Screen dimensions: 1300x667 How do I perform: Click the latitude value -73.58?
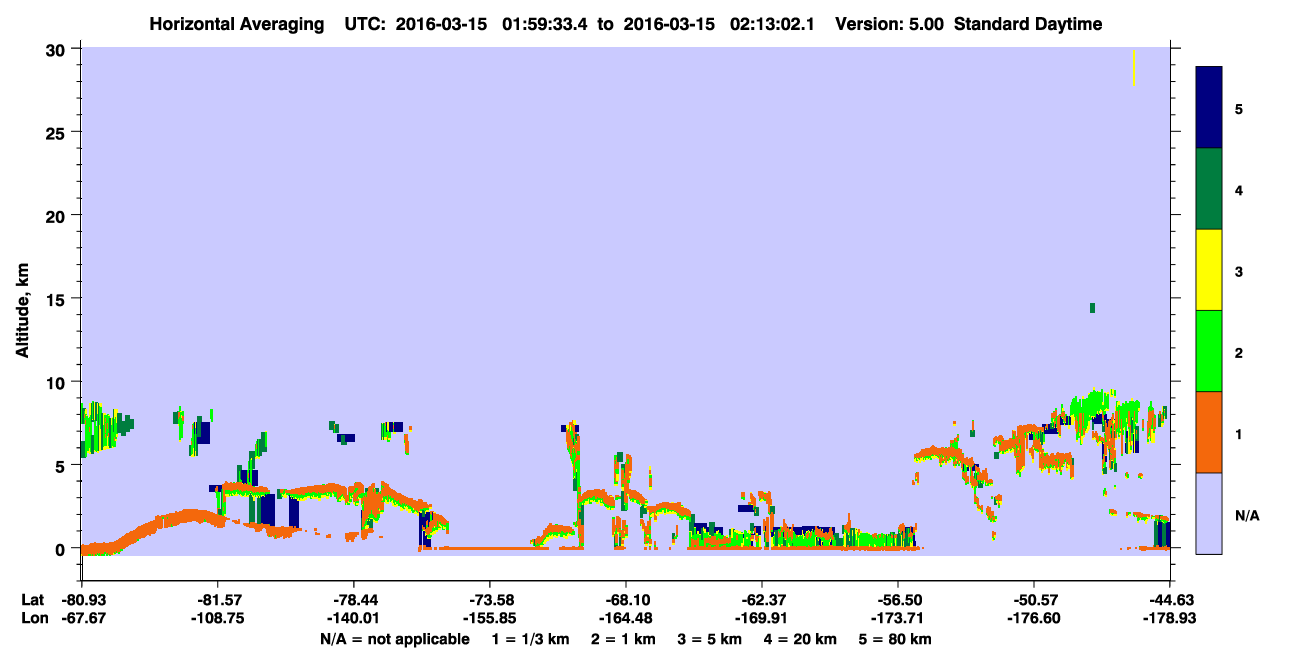490,599
